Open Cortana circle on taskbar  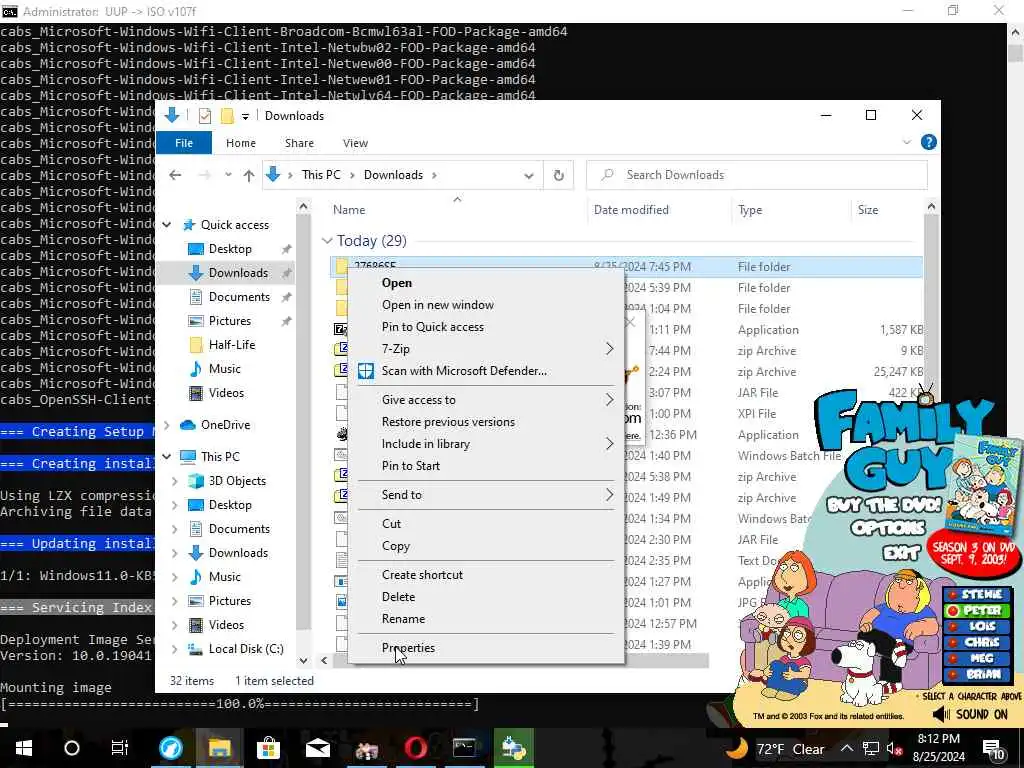click(x=72, y=748)
